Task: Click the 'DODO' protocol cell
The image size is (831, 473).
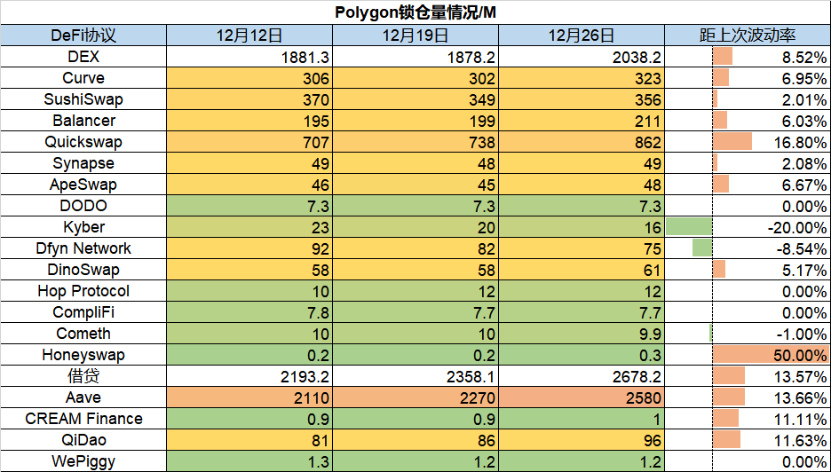Action: pyautogui.click(x=83, y=205)
